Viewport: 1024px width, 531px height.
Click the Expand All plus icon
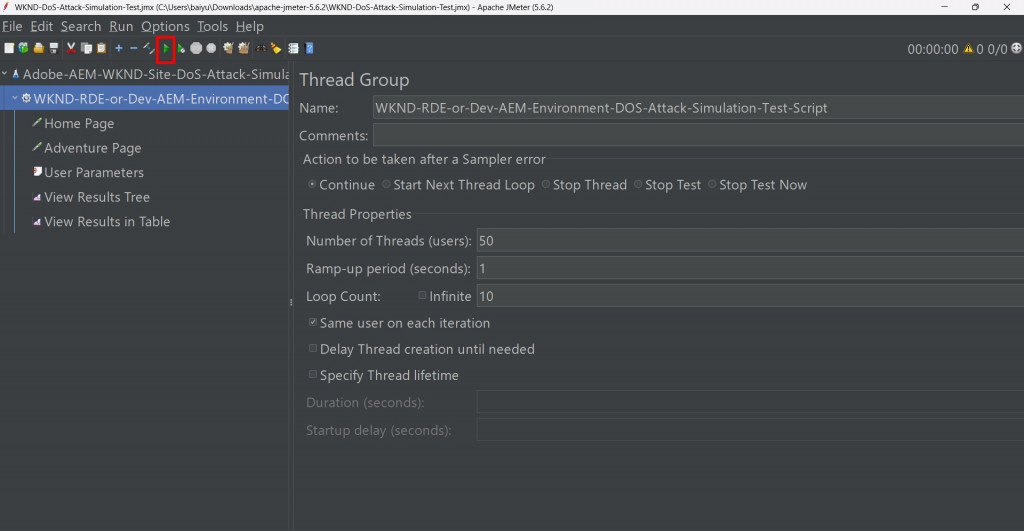(118, 48)
